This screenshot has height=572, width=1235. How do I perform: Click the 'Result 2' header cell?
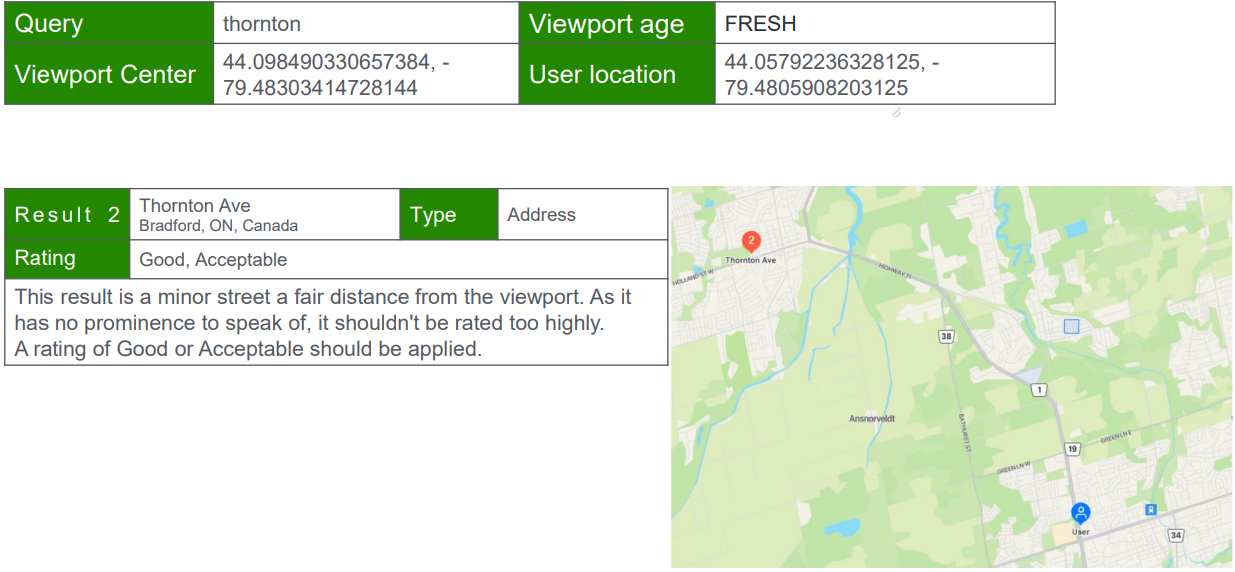click(67, 215)
